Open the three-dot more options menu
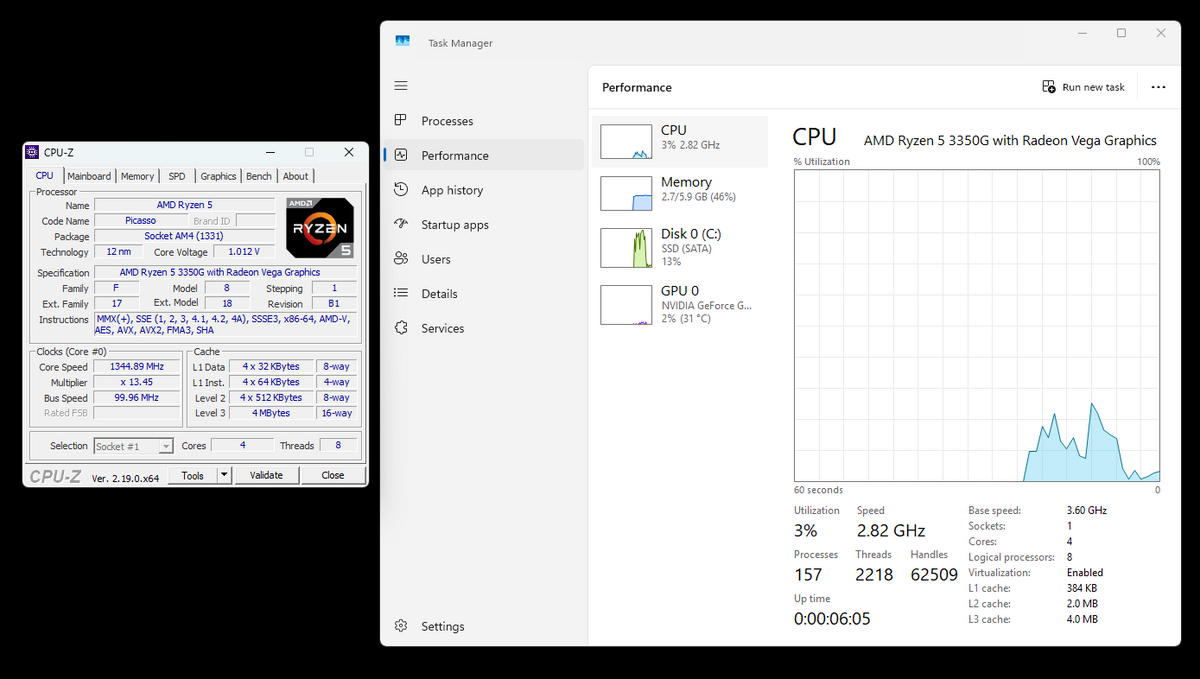This screenshot has height=679, width=1200. click(x=1158, y=87)
